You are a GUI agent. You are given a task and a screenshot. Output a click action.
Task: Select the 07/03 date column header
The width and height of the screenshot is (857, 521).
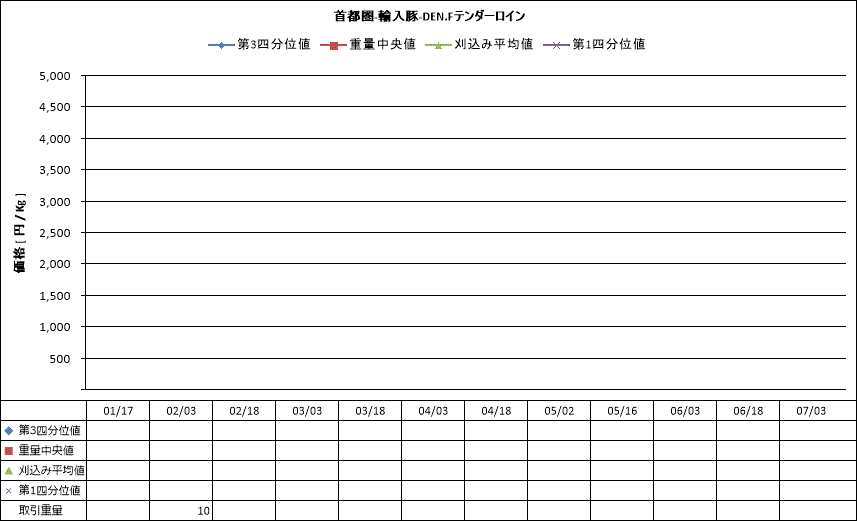pos(811,411)
